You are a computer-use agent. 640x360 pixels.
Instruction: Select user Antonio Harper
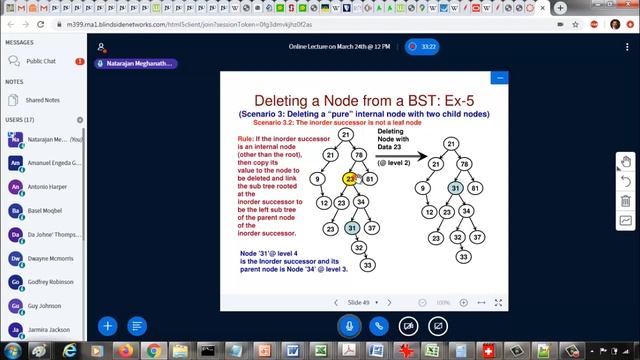pos(44,187)
